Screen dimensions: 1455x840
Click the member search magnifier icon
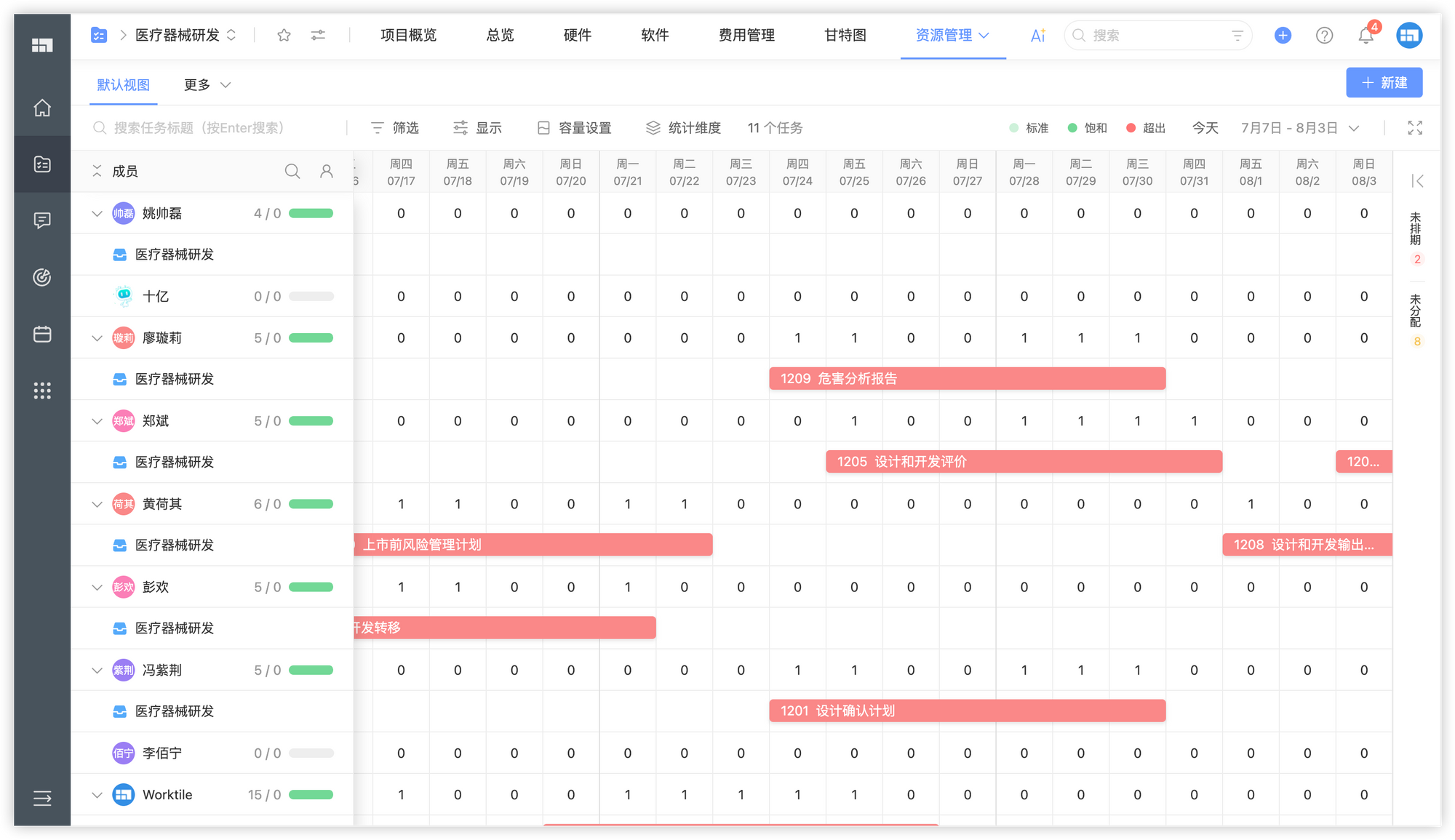292,172
